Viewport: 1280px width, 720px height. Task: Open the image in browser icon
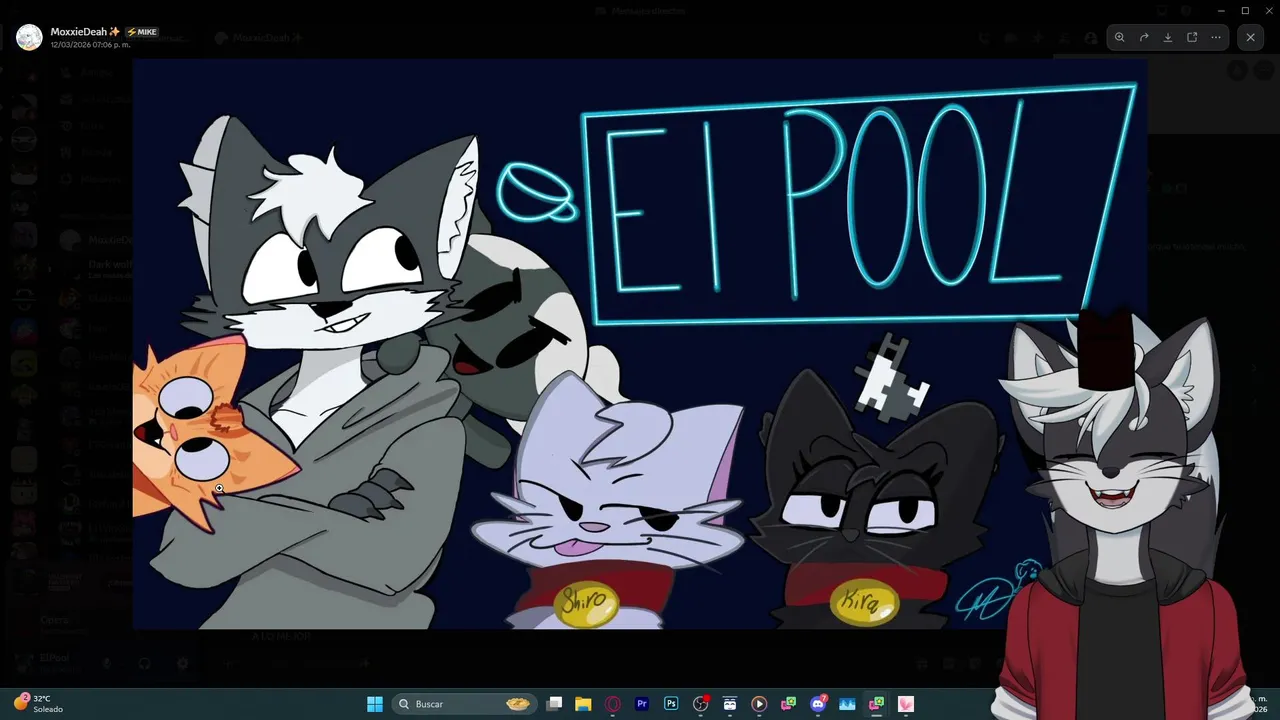coord(1192,37)
